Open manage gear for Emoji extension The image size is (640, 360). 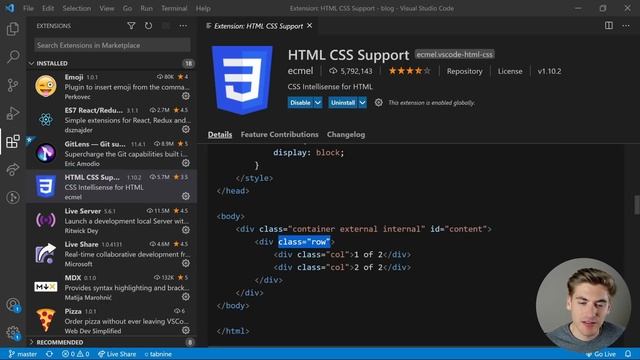pos(186,96)
